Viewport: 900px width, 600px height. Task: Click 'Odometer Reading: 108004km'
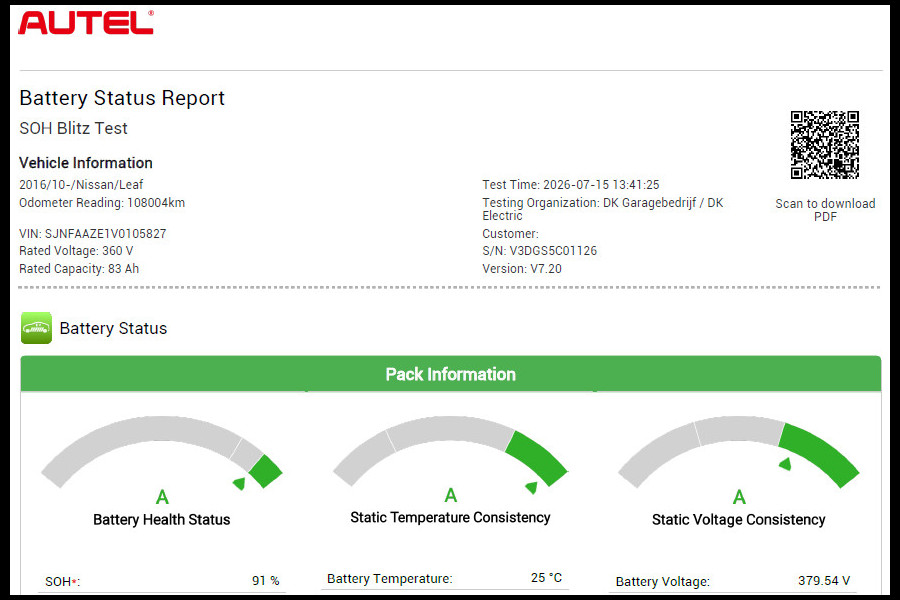[102, 203]
